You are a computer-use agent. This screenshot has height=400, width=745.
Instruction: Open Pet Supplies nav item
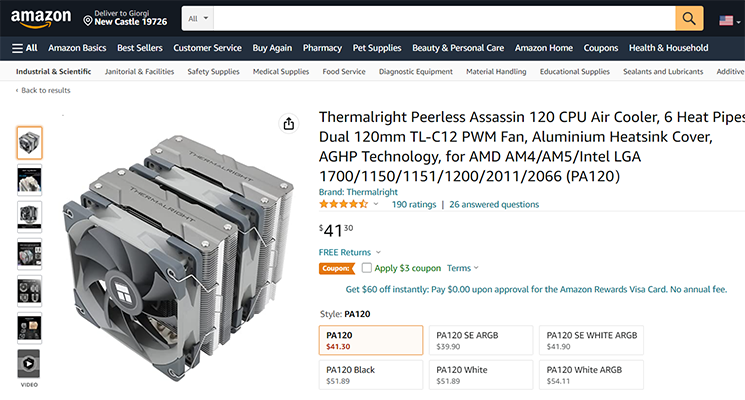[x=377, y=48]
